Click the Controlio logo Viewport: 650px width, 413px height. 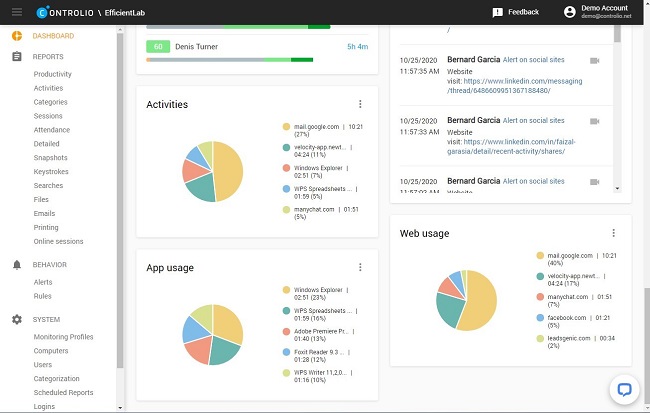coord(65,12)
